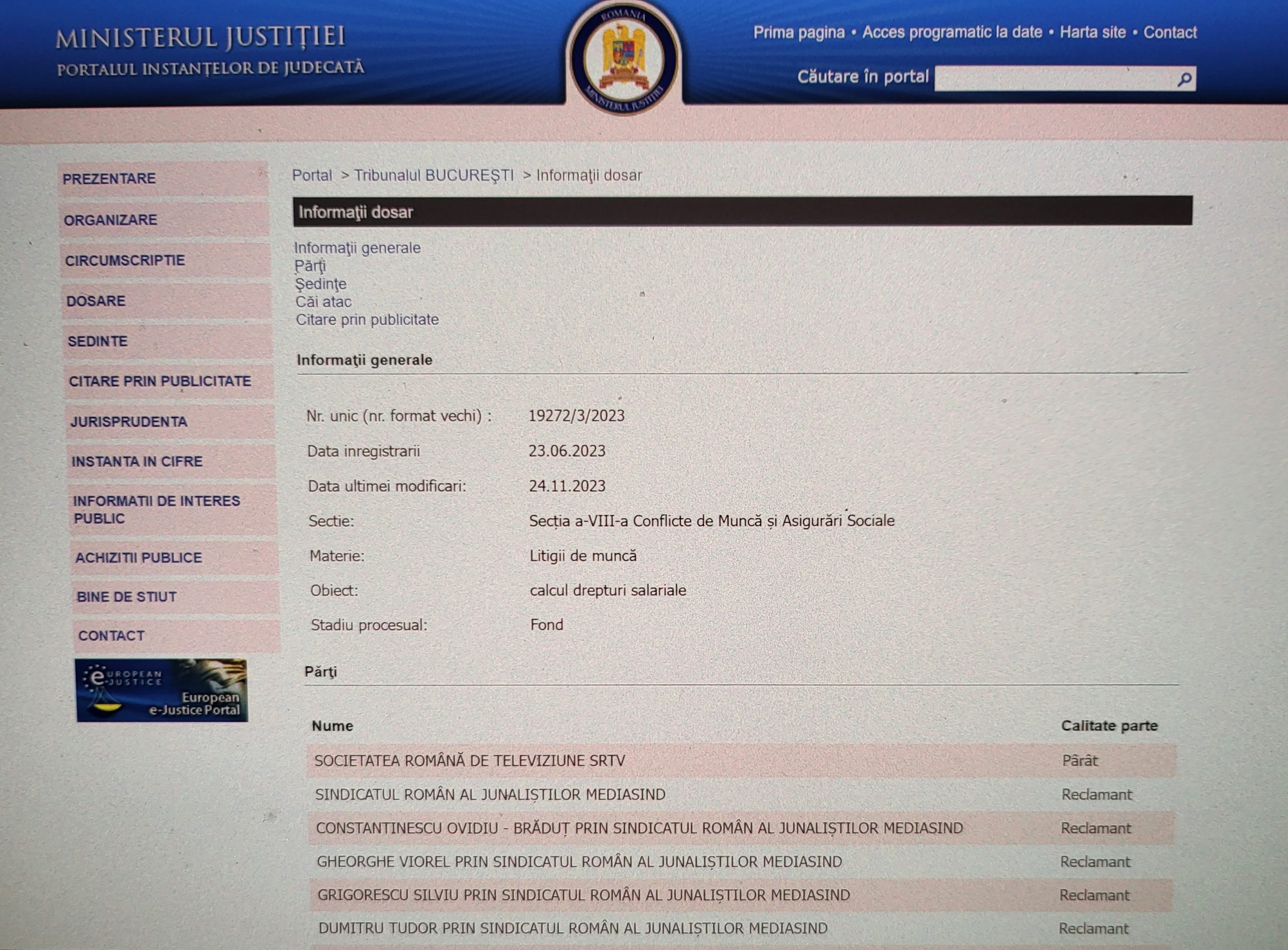Open the Prima pagina link
Screen dimensions: 1288x950
(x=798, y=32)
